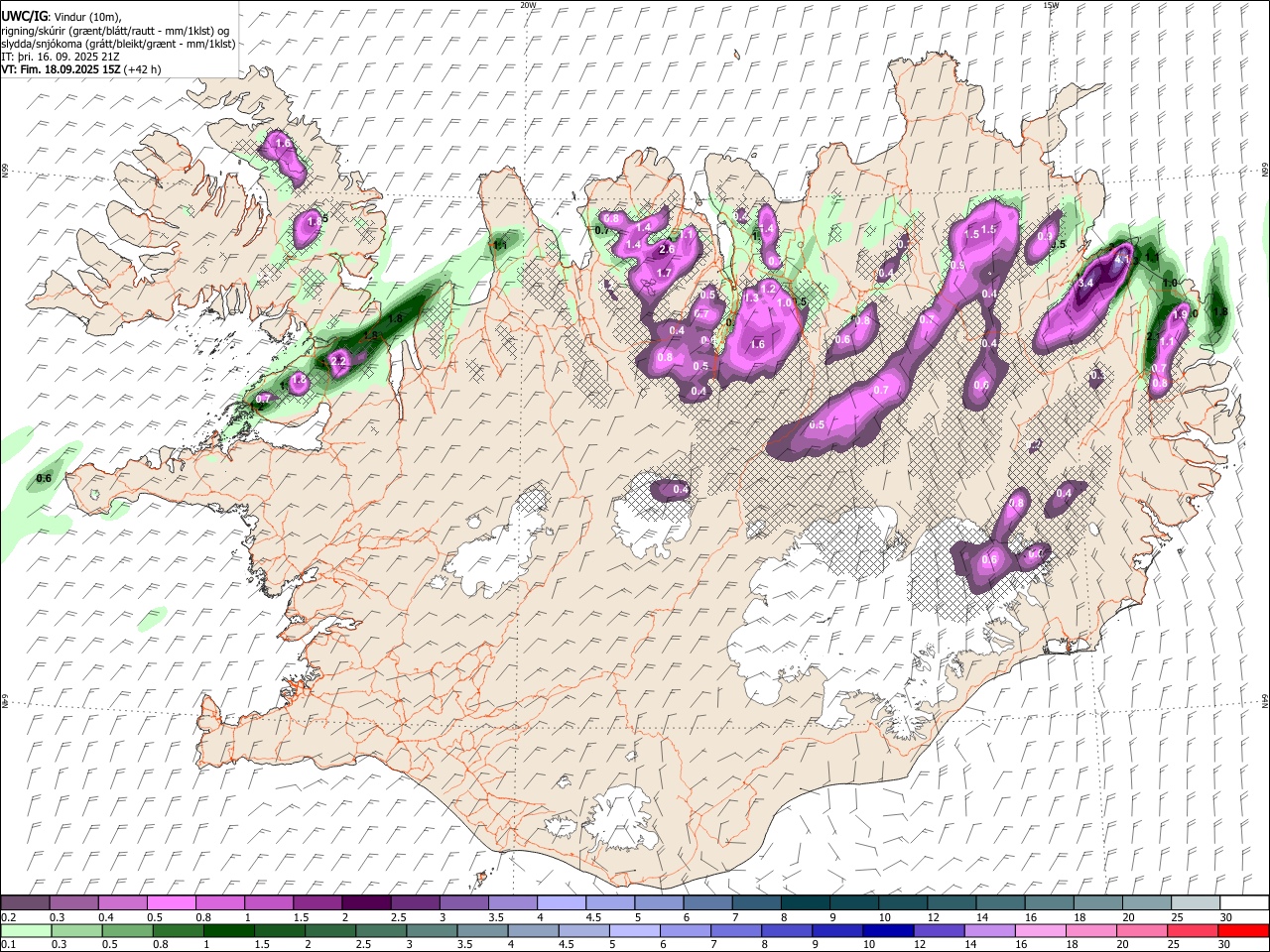Click the 'IT: þri. 16. 09. 2025 21Z' line

coord(62,57)
